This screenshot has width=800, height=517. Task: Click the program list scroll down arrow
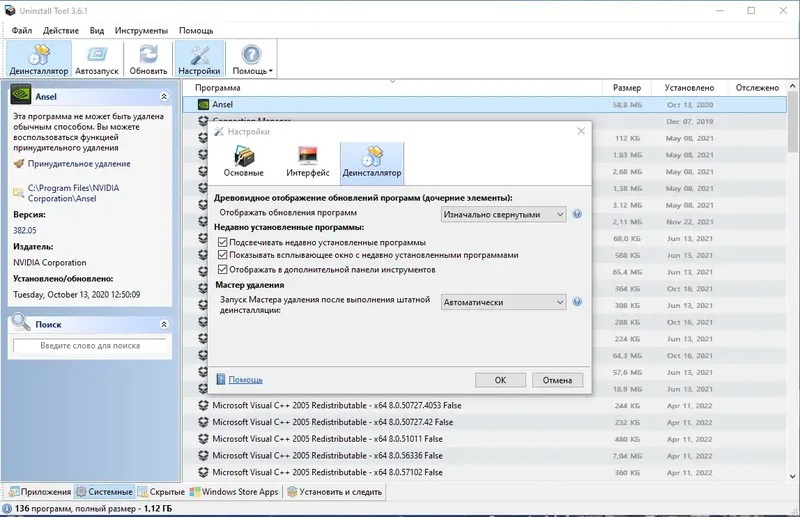pos(792,477)
